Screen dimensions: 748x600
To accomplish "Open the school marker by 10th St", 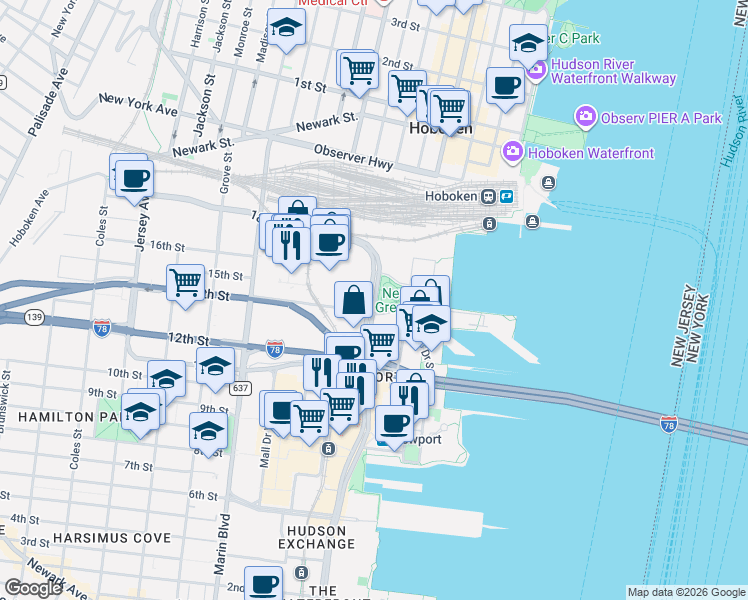I will [166, 379].
